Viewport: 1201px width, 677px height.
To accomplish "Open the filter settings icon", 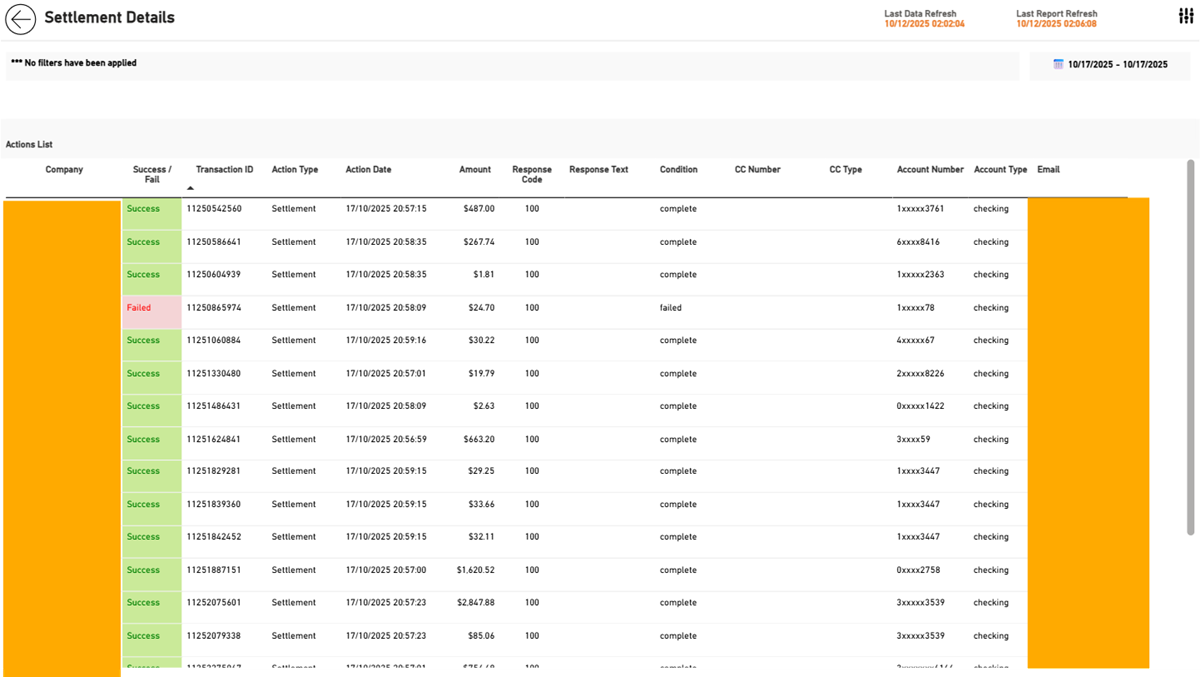I will click(1186, 16).
